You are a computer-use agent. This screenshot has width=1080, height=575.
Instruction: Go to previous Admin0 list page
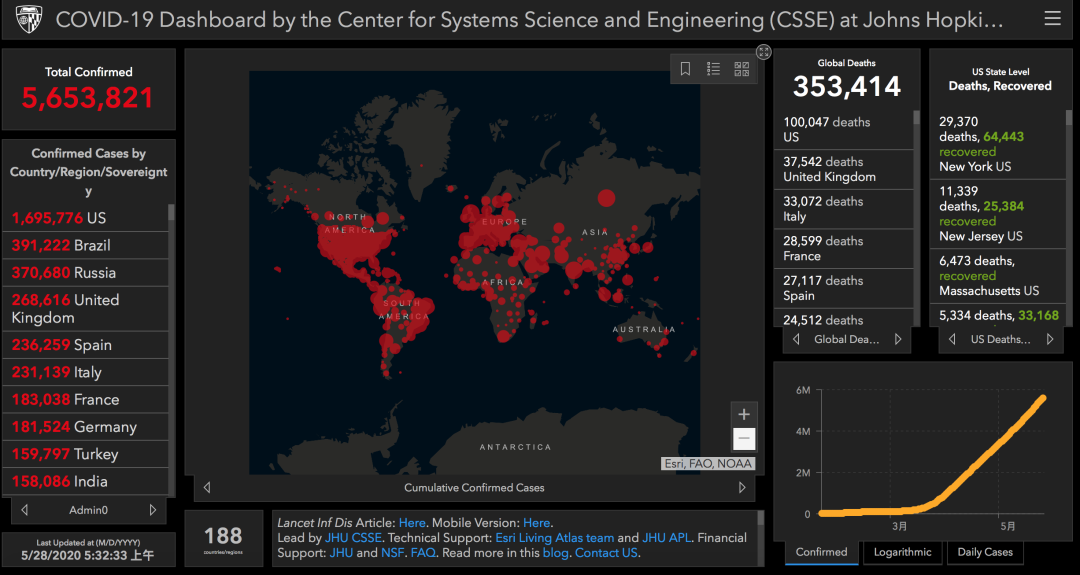tap(25, 510)
